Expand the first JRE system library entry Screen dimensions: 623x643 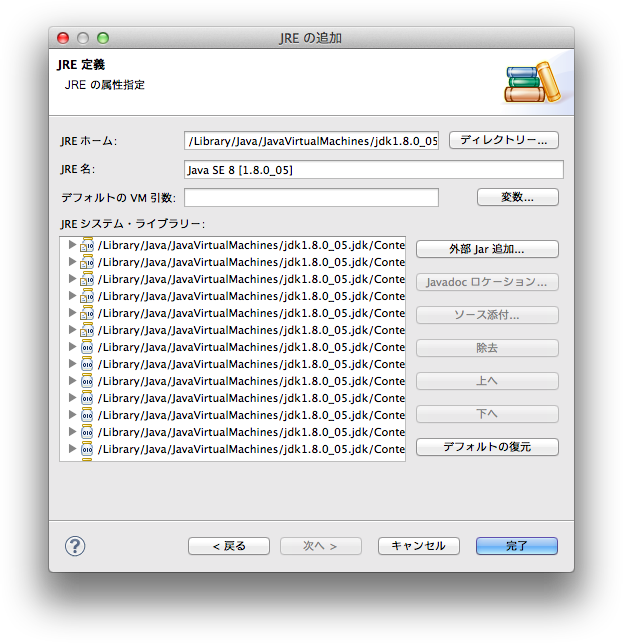tap(72, 245)
